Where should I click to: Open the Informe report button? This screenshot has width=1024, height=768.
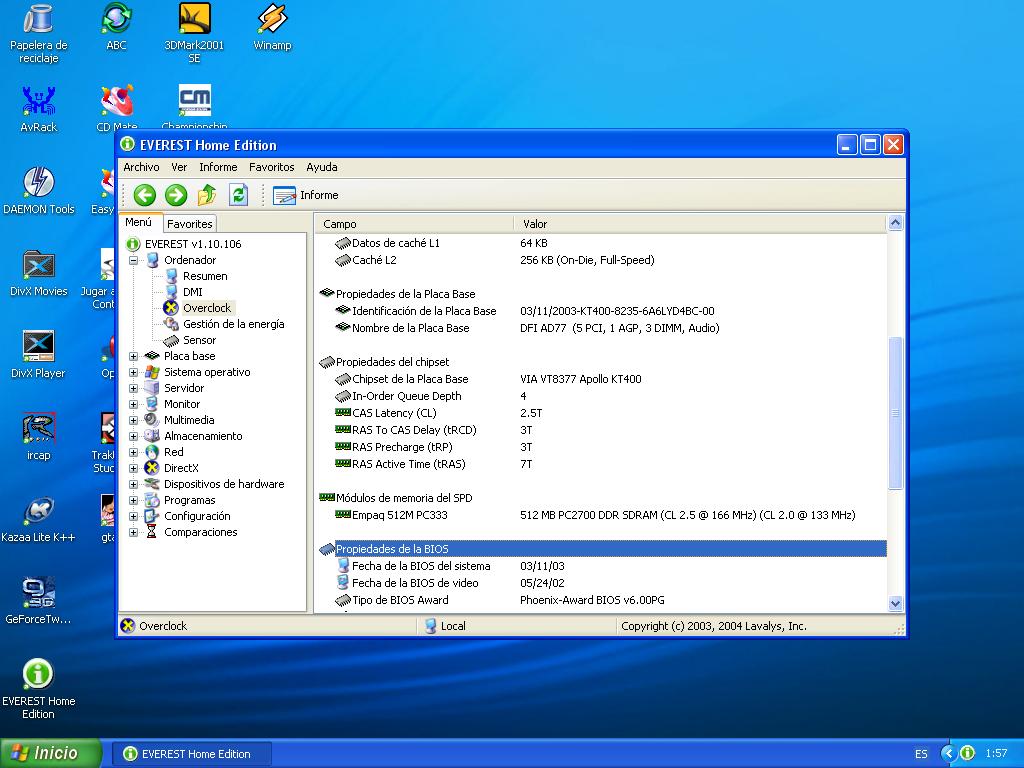click(306, 195)
